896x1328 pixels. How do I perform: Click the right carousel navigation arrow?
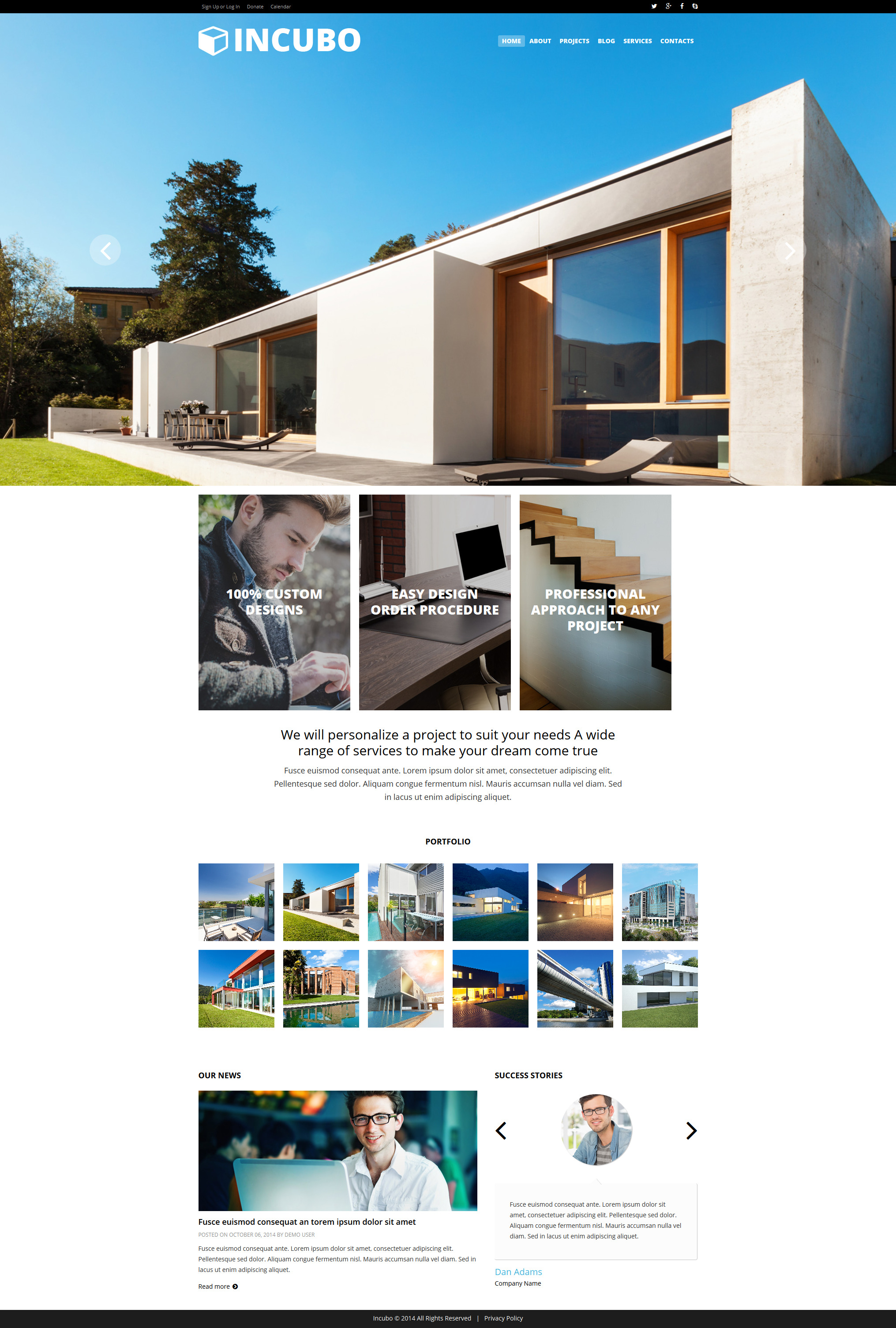click(x=789, y=250)
